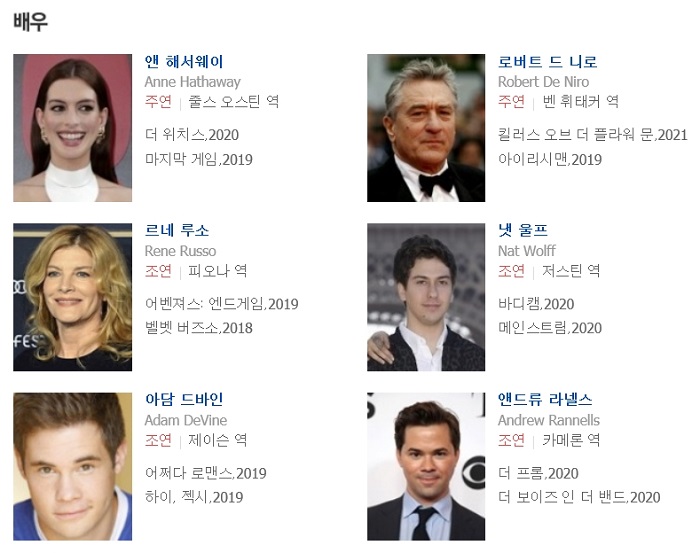
Task: Open the film 아이리시맨, 2019
Action: tap(550, 159)
